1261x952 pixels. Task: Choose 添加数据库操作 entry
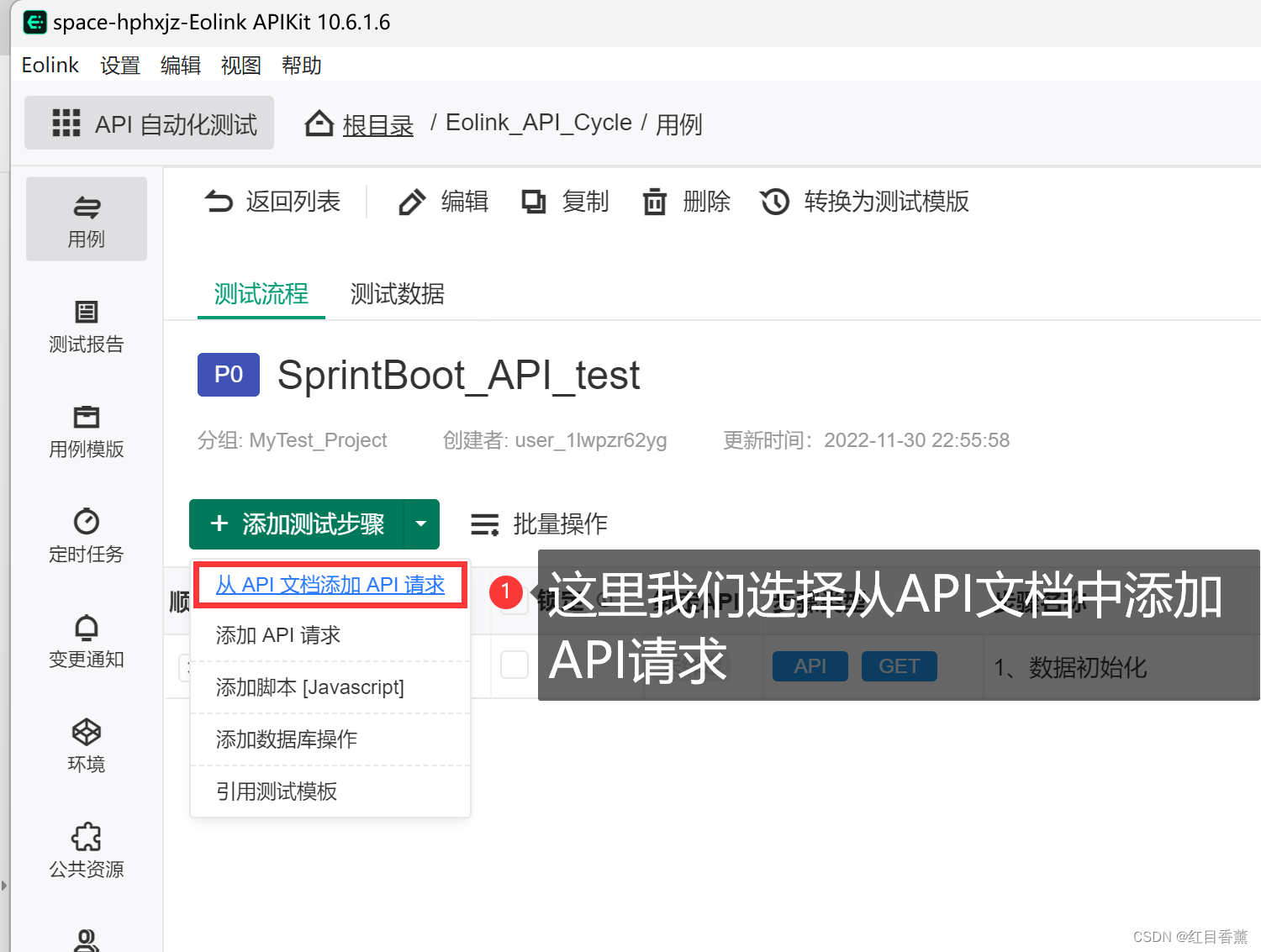[x=330, y=739]
